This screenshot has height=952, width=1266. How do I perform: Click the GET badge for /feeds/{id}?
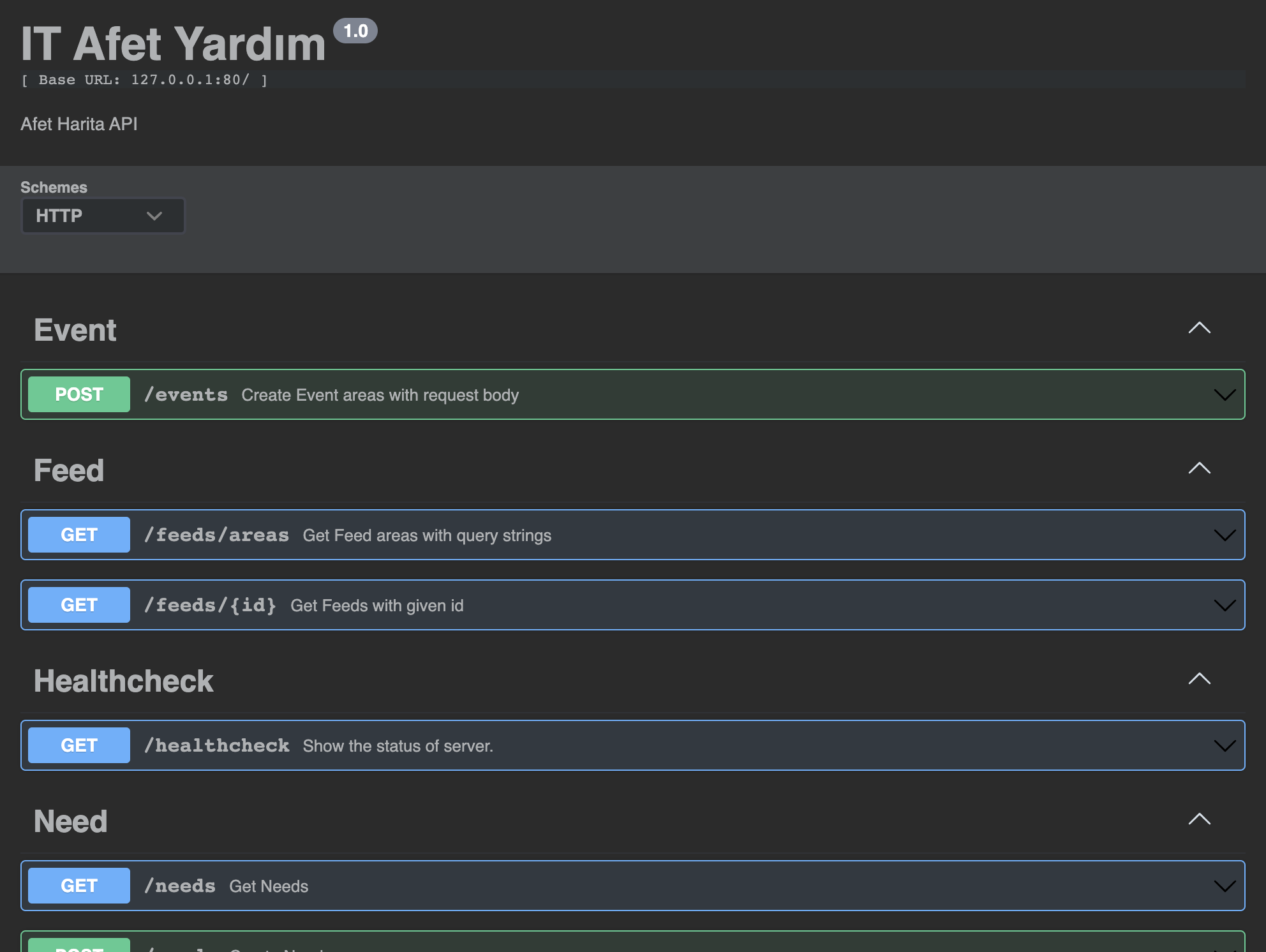(x=79, y=605)
